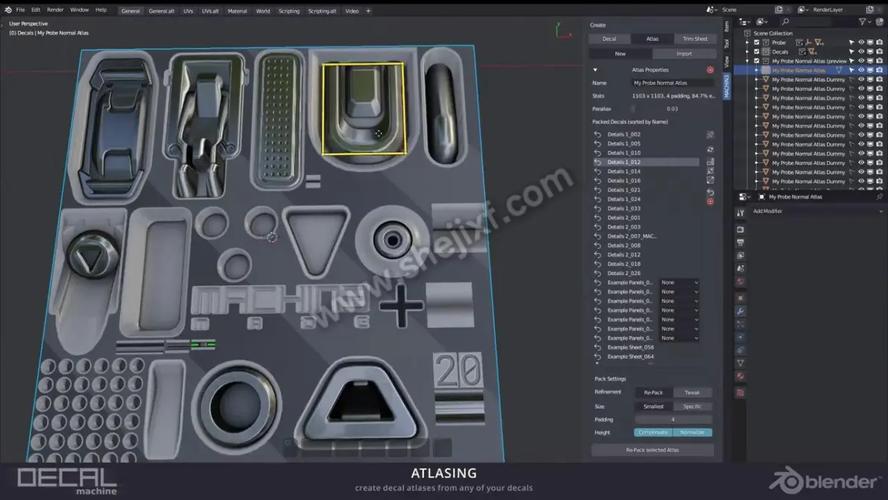Click Scene Collection in the outliner
888x500 pixels.
(772, 33)
